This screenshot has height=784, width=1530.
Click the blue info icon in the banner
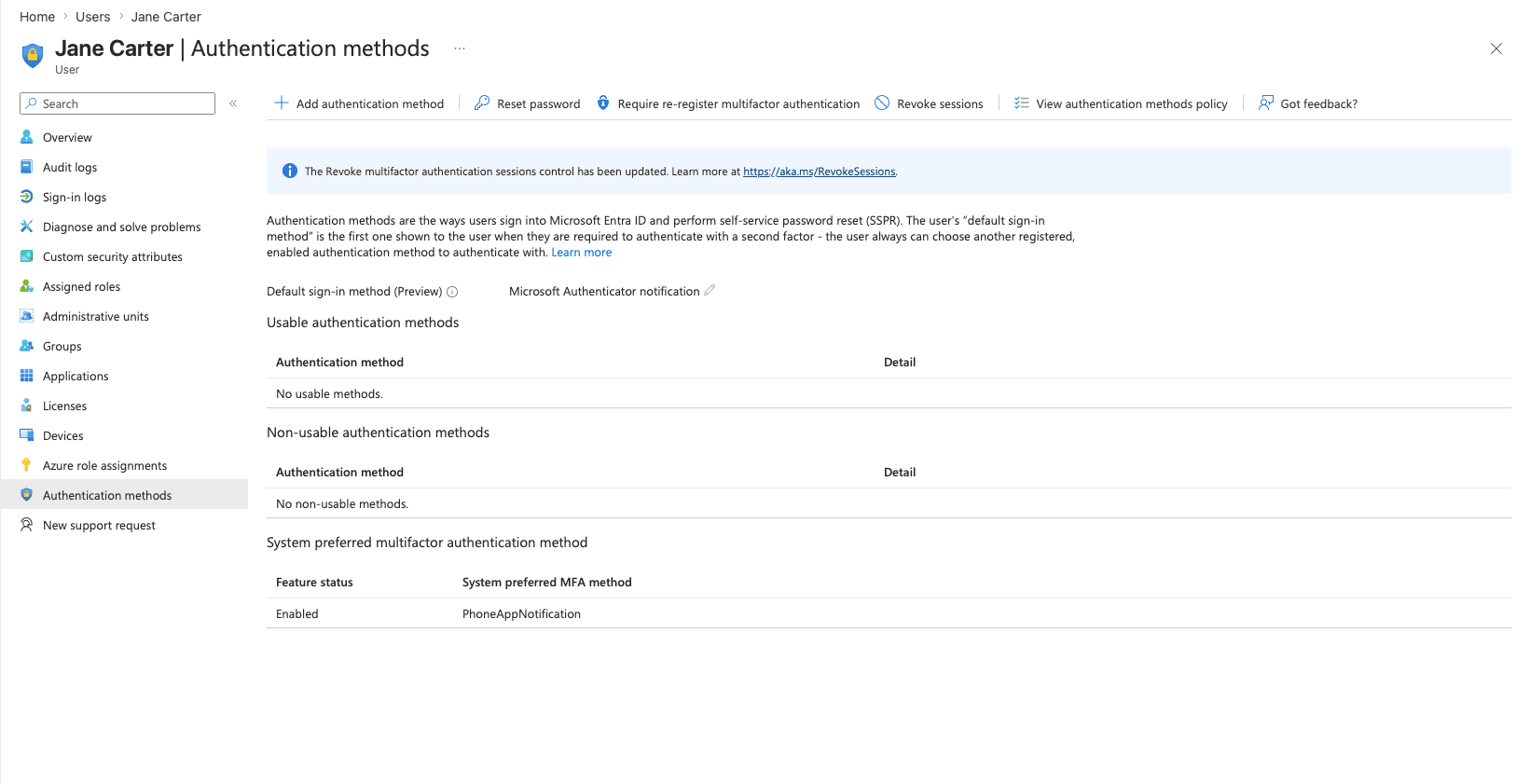[290, 171]
